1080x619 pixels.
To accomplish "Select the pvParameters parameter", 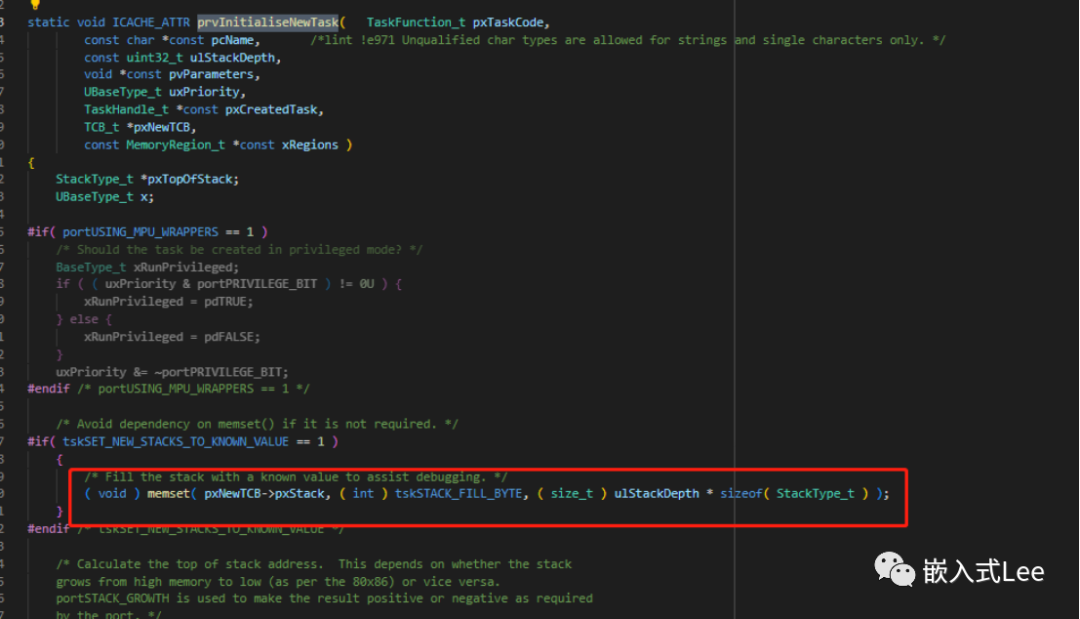I will pos(211,74).
